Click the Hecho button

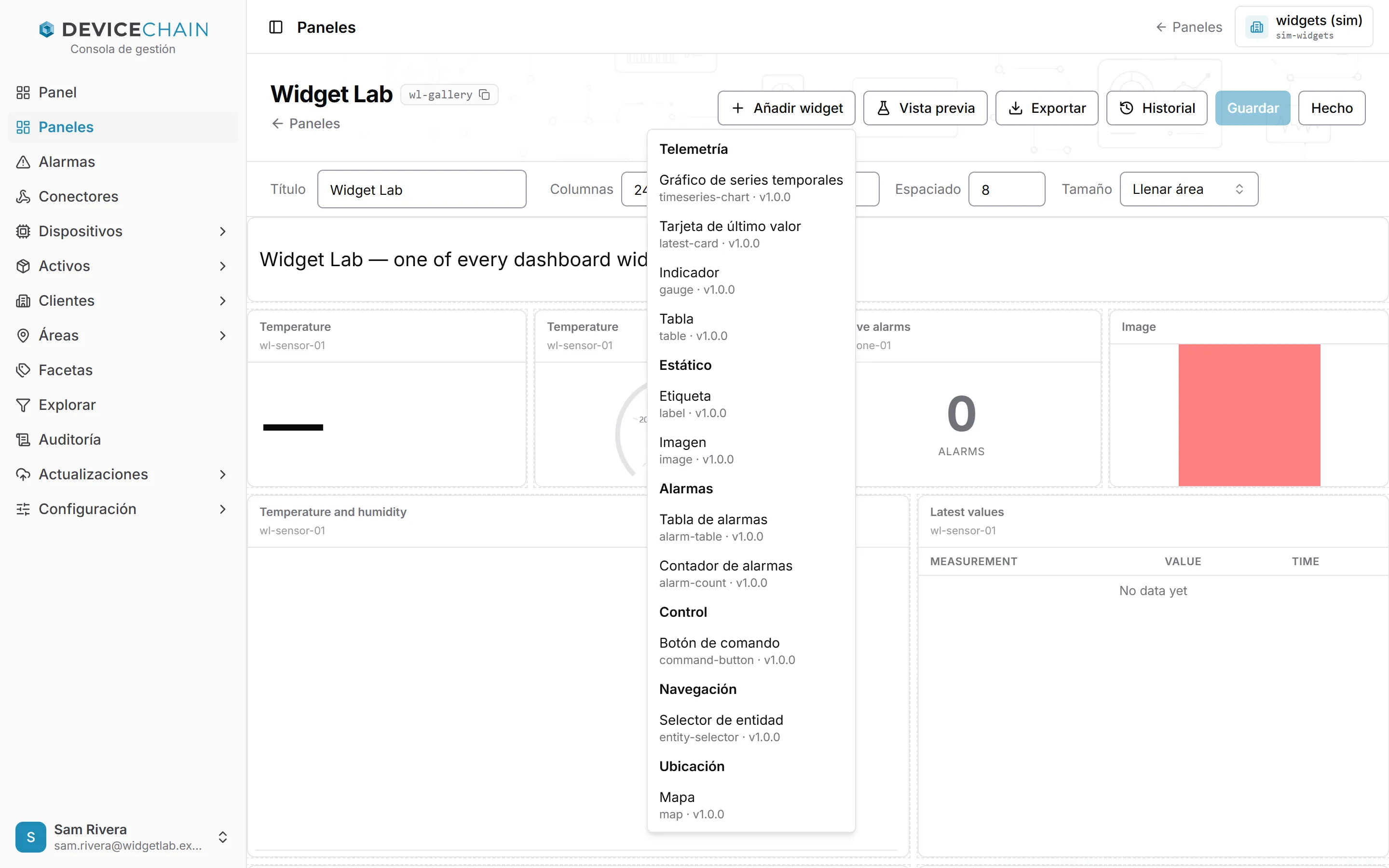1332,108
